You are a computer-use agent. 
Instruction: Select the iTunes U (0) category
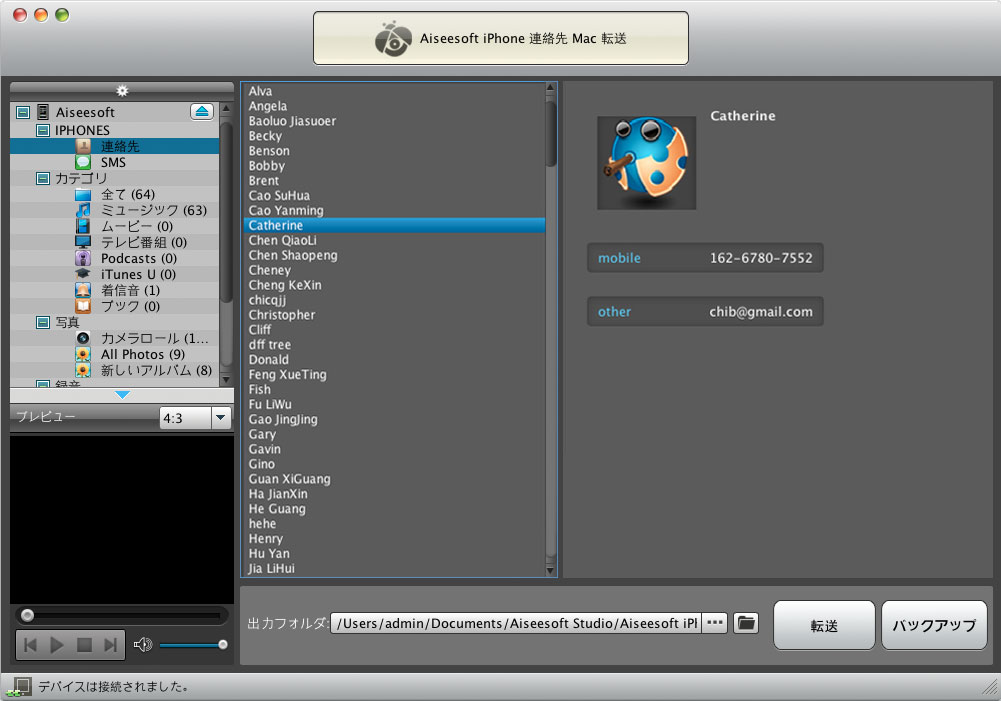coord(138,274)
